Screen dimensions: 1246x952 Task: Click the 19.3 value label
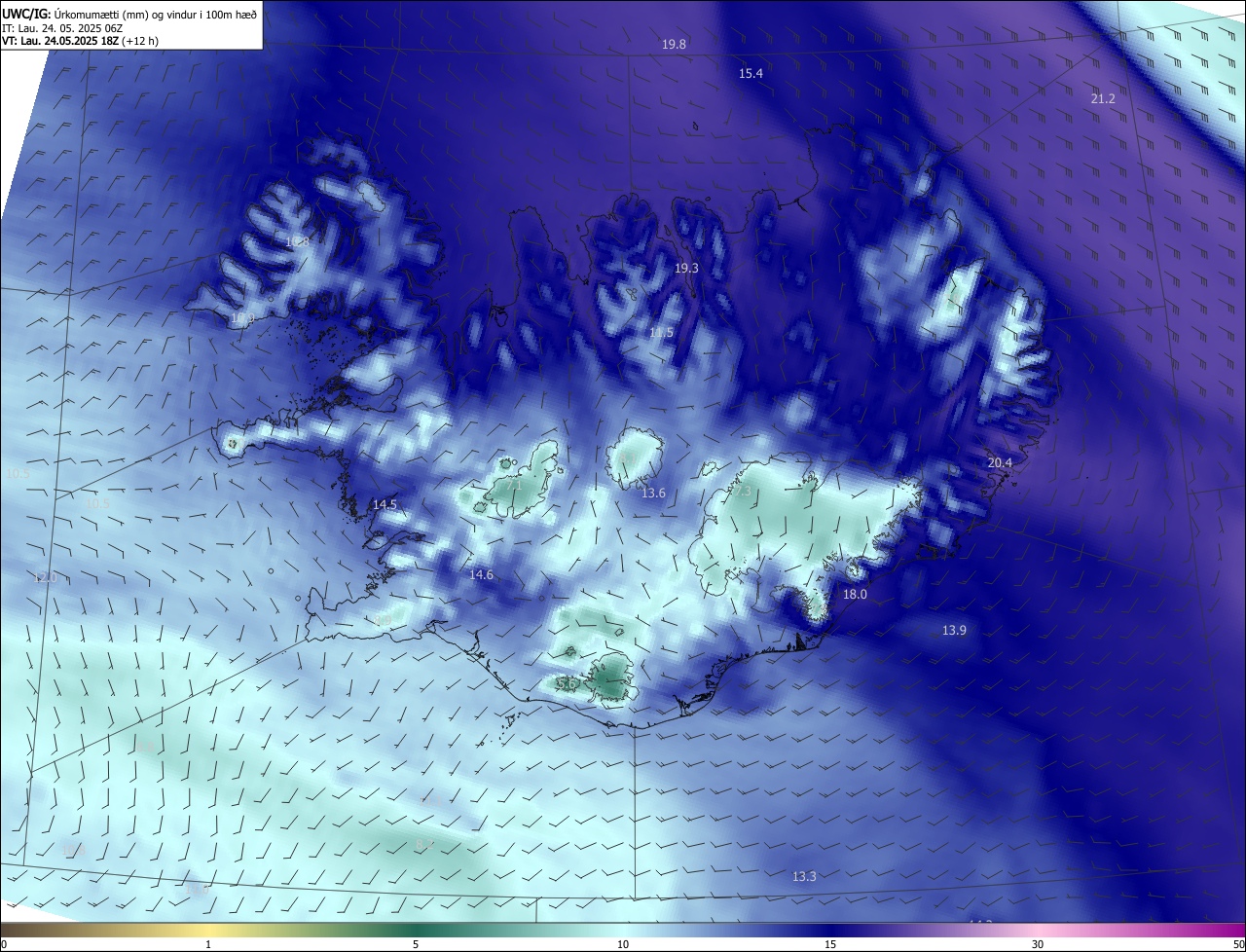click(x=687, y=268)
